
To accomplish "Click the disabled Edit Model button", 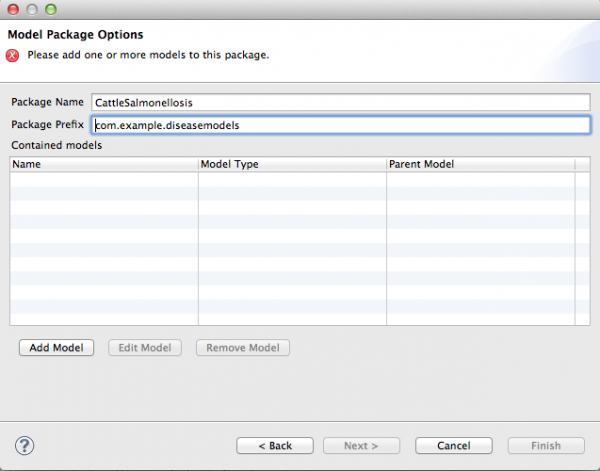I will (145, 347).
